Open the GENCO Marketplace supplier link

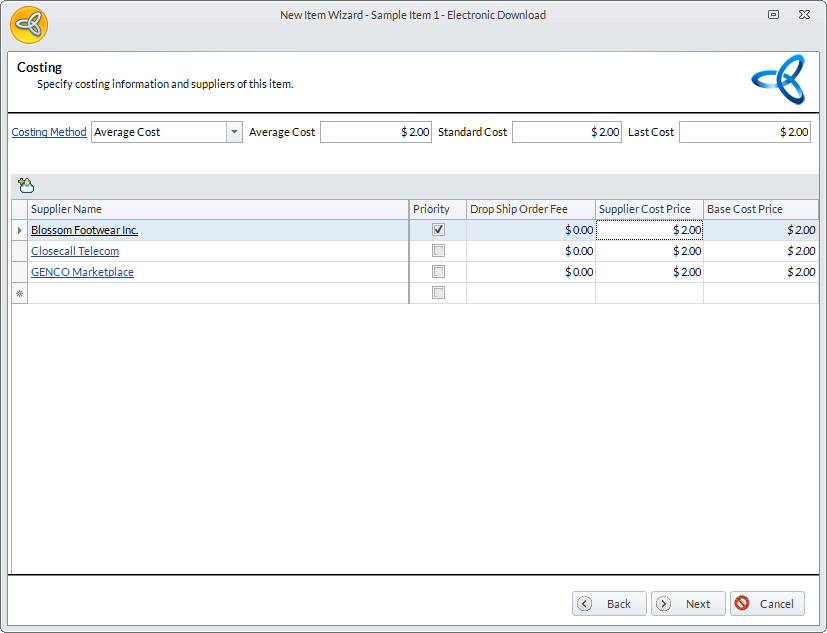82,272
